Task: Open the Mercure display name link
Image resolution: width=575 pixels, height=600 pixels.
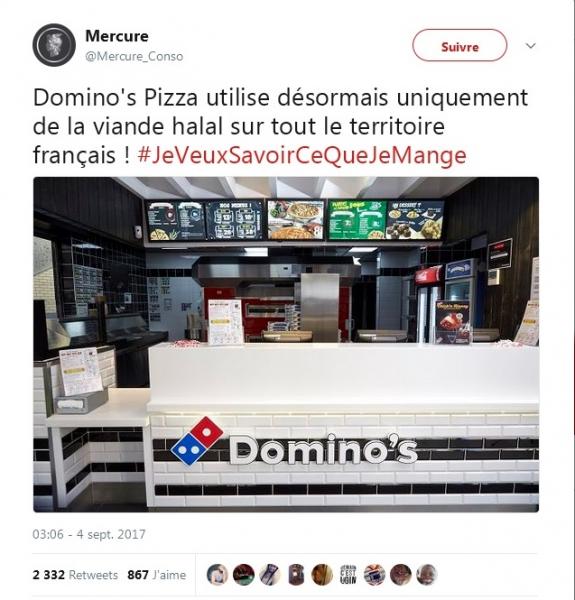Action: 117,36
